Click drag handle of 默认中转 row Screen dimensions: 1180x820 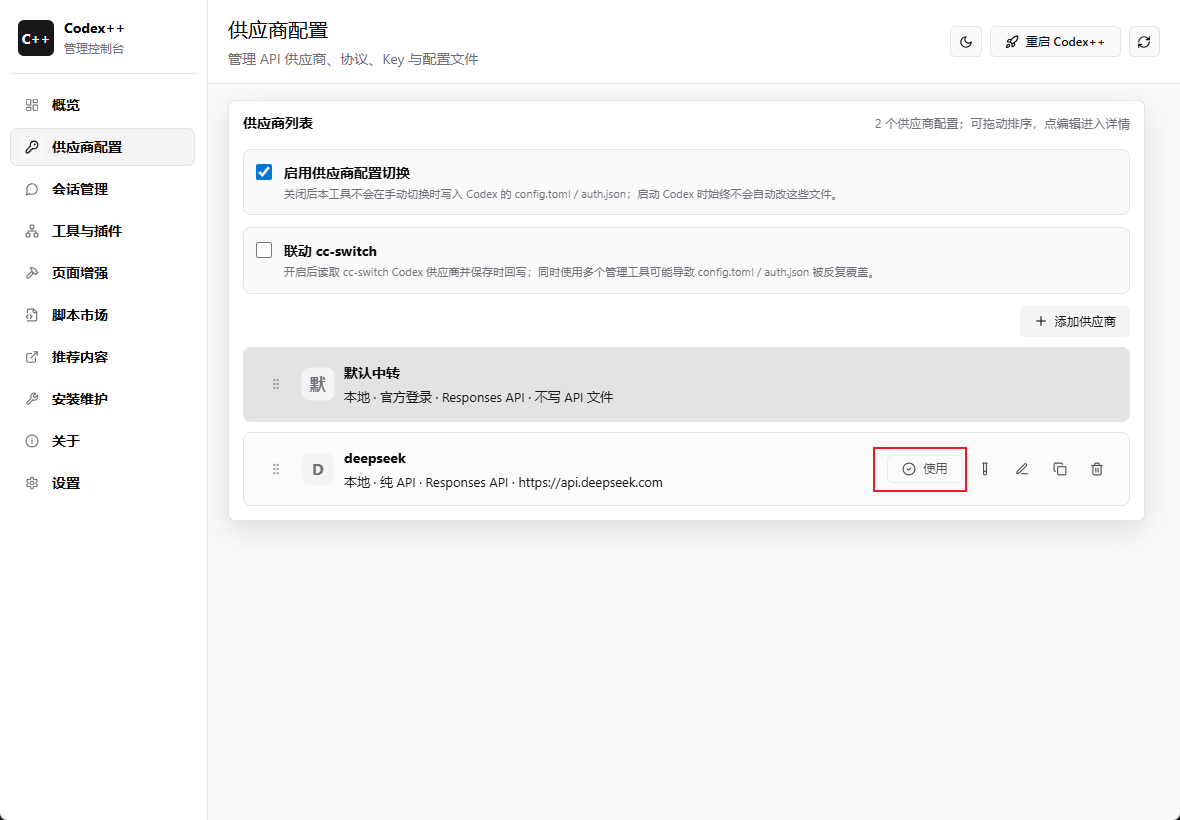pos(276,384)
